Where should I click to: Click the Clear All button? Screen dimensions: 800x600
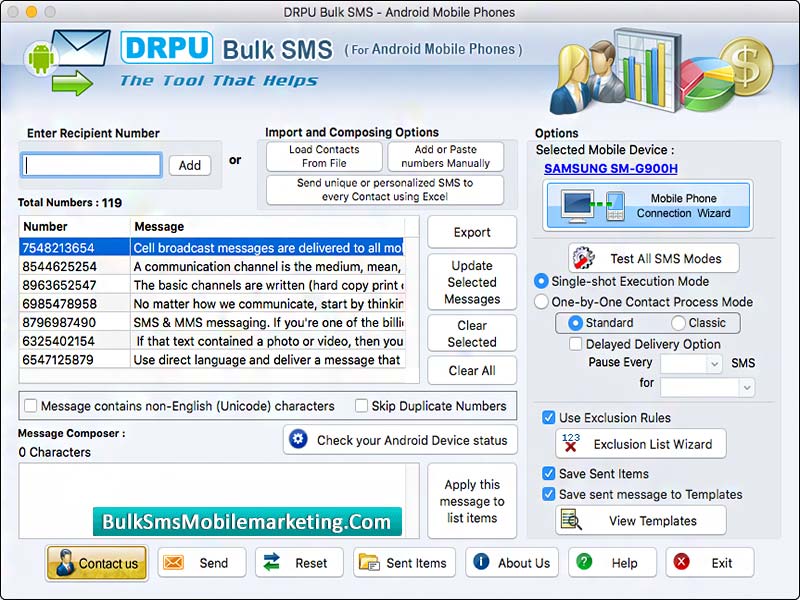pyautogui.click(x=472, y=370)
